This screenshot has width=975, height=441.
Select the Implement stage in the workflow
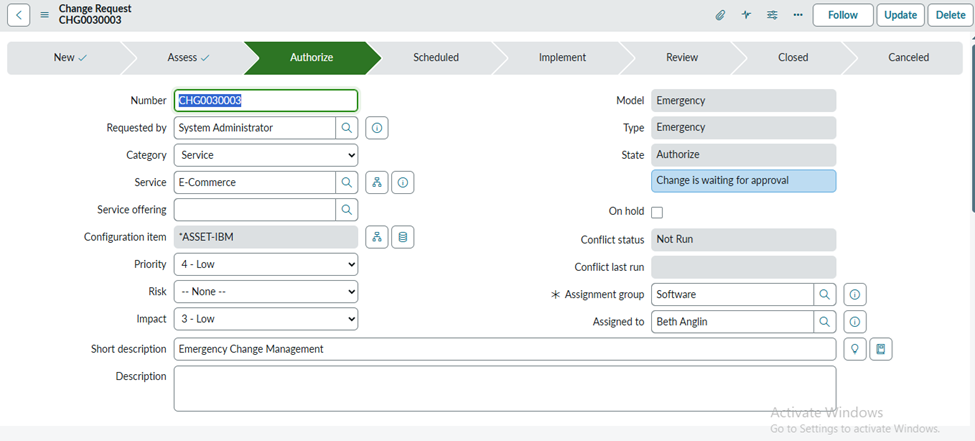(562, 58)
